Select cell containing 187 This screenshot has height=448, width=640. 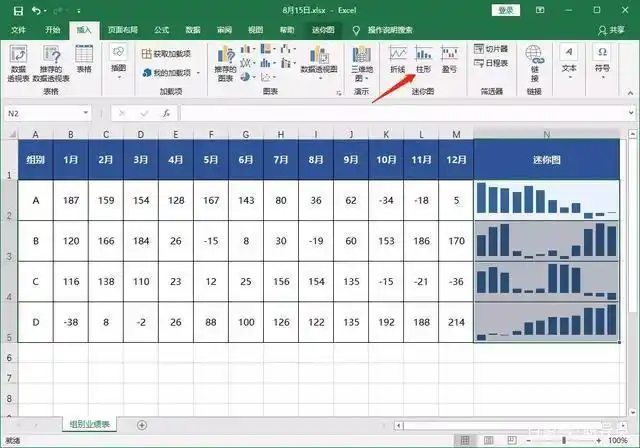71,200
